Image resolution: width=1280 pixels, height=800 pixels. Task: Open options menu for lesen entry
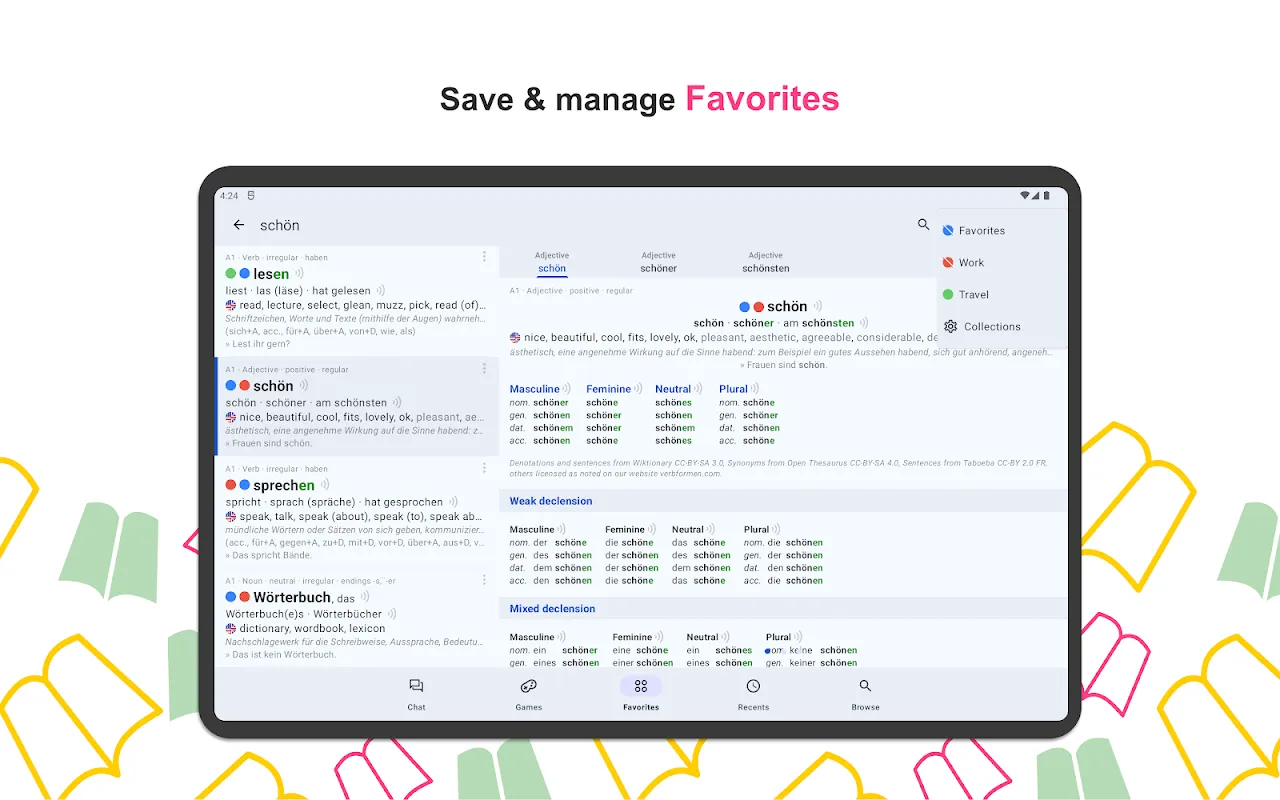[x=485, y=257]
